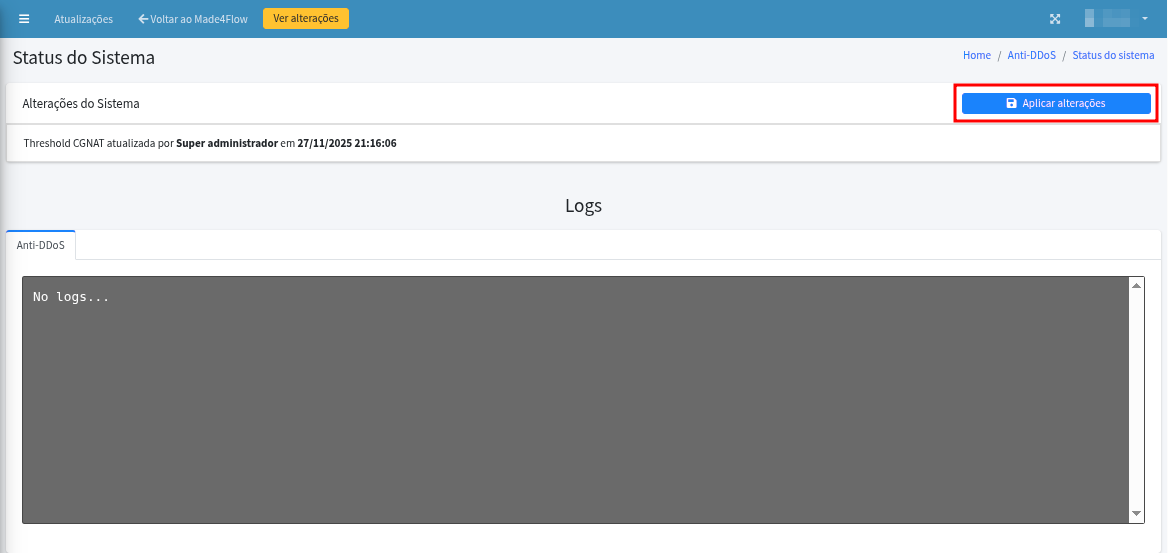Toggle fullscreen with the expand arrows icon

click(1054, 19)
